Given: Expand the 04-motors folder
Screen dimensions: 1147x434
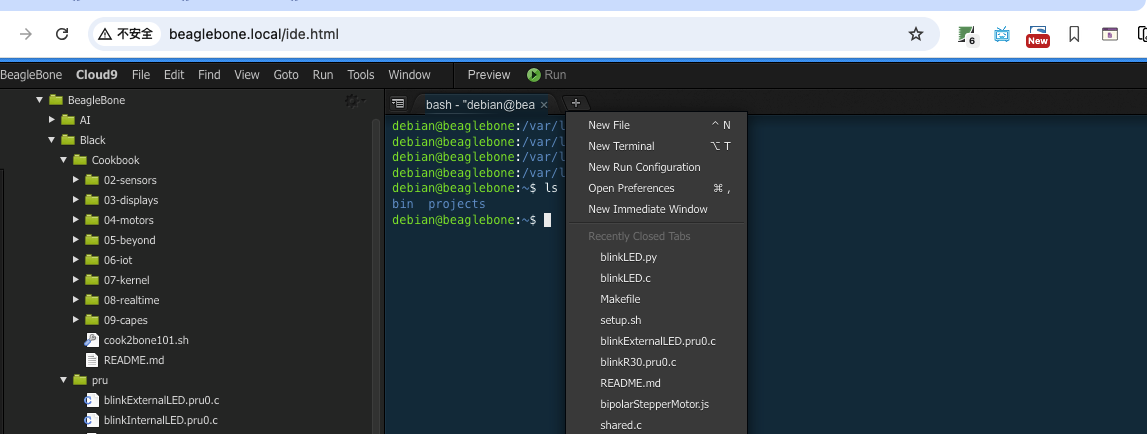Looking at the screenshot, I should click(76, 220).
